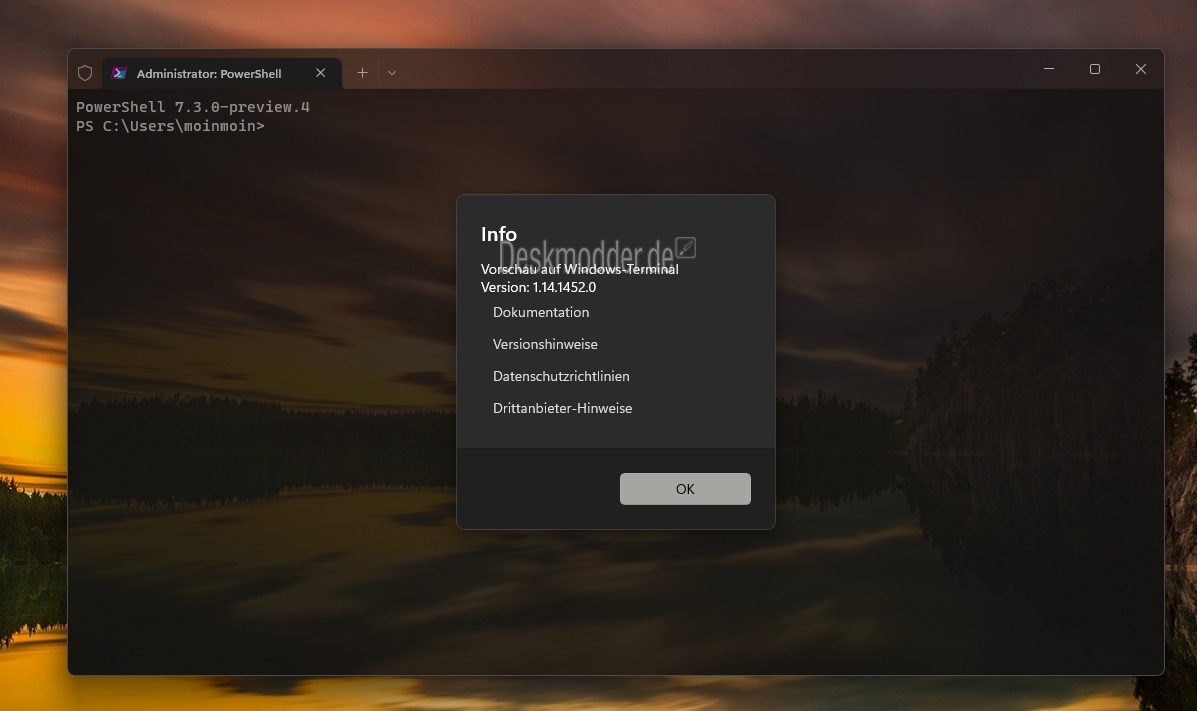Screen dimensions: 1197x711
Task: Open the Dokumentation link
Action: pyautogui.click(x=541, y=312)
